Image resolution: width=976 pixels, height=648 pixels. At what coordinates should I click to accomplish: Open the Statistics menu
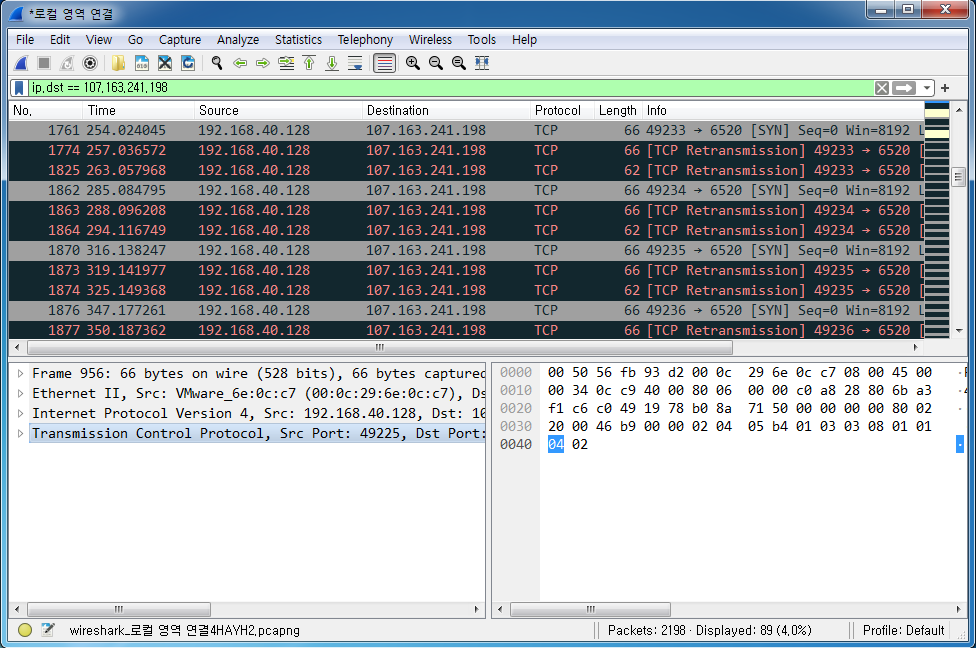click(298, 39)
